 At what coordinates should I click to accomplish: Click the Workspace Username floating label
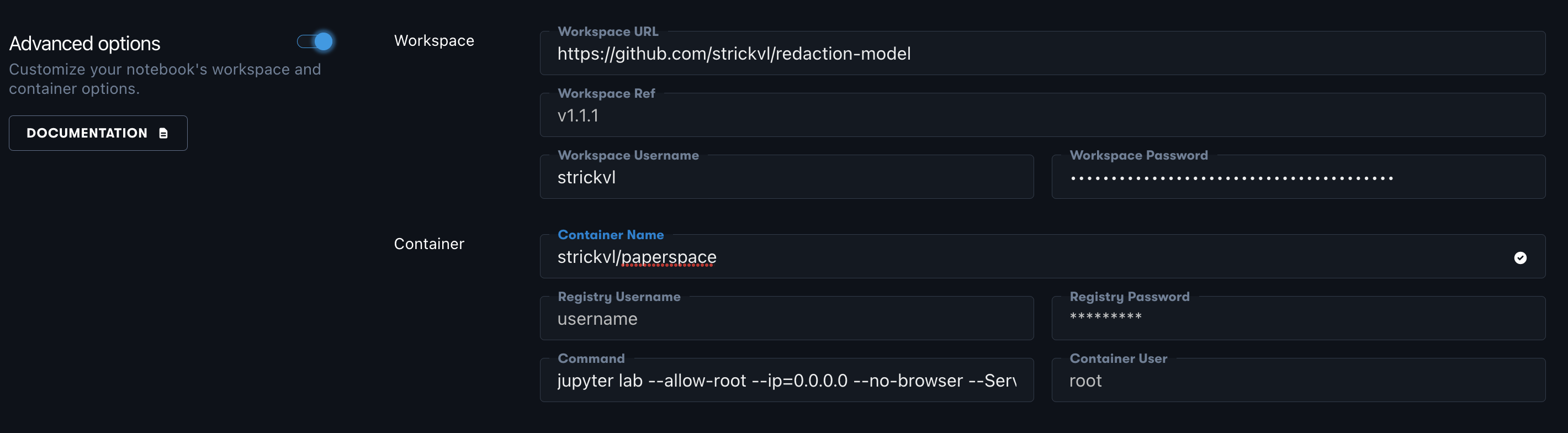(628, 155)
